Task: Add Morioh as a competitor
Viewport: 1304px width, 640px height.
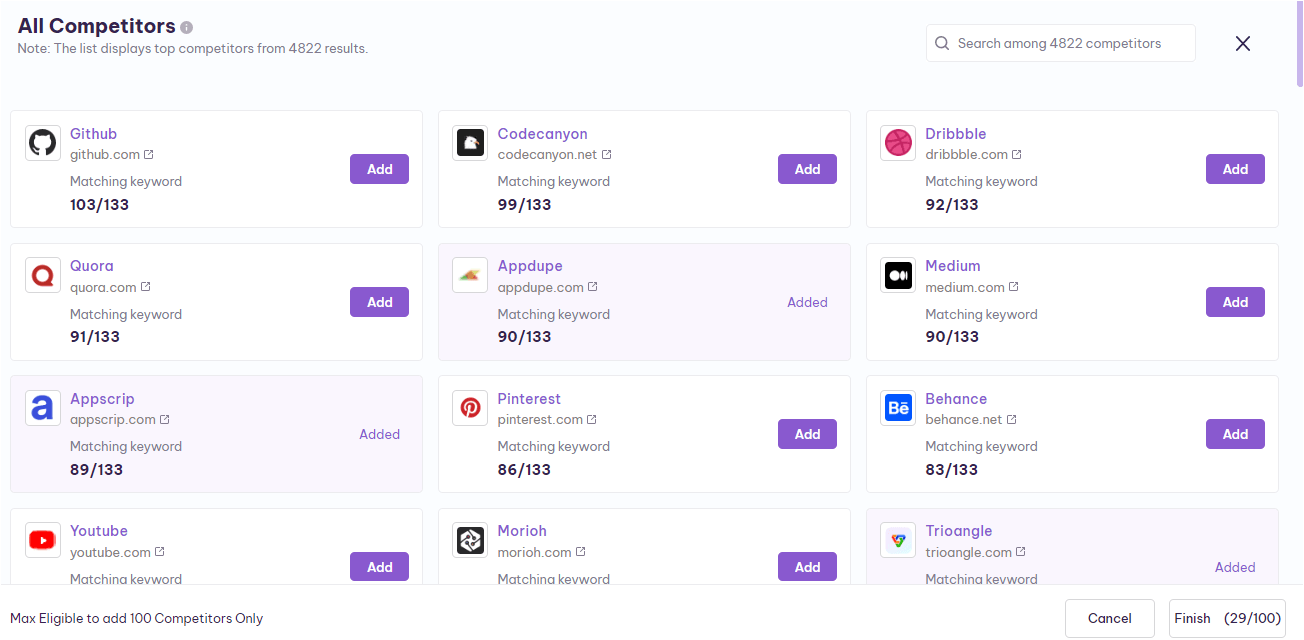Action: [807, 567]
